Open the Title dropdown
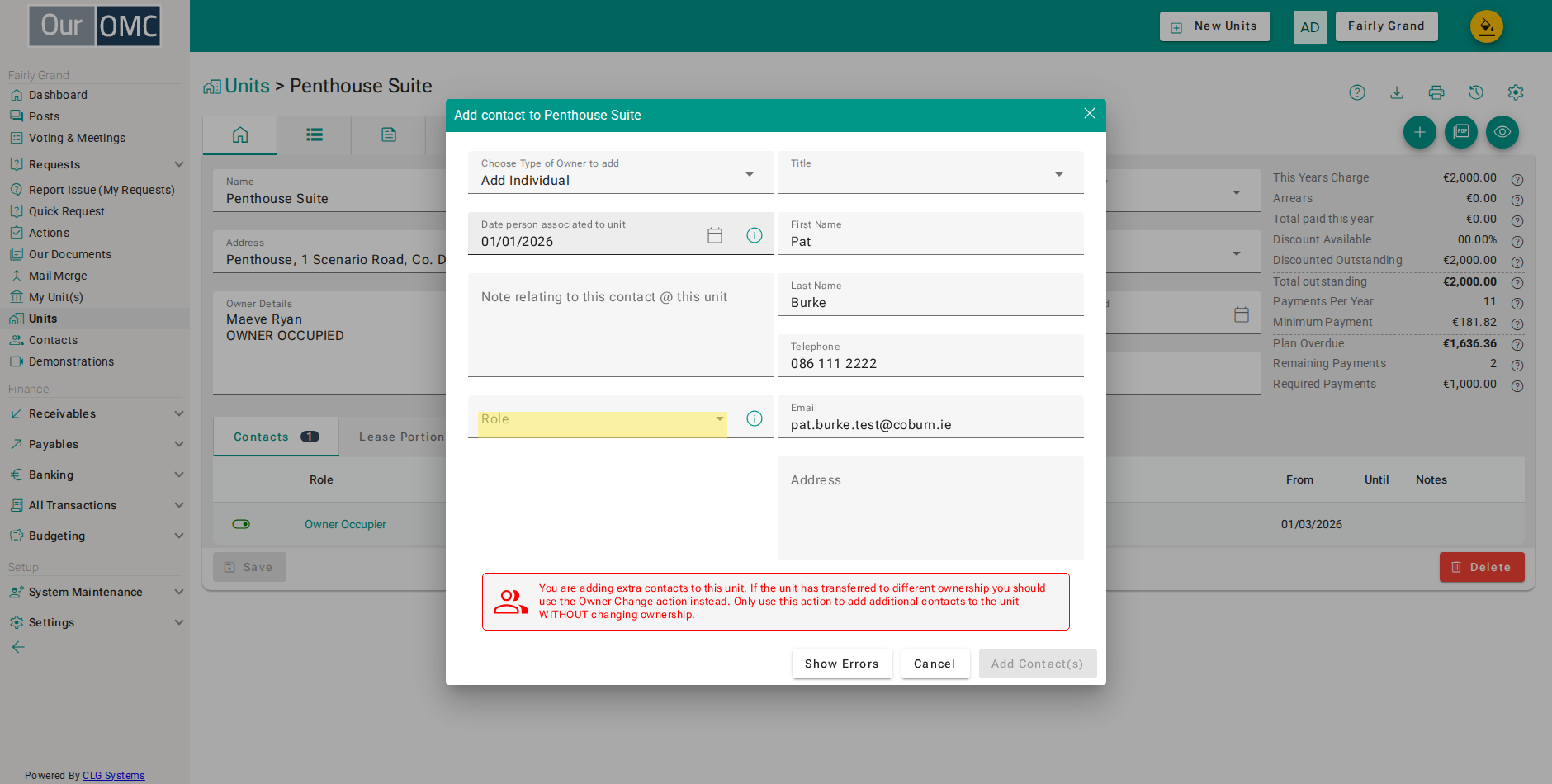The image size is (1552, 784). point(930,172)
